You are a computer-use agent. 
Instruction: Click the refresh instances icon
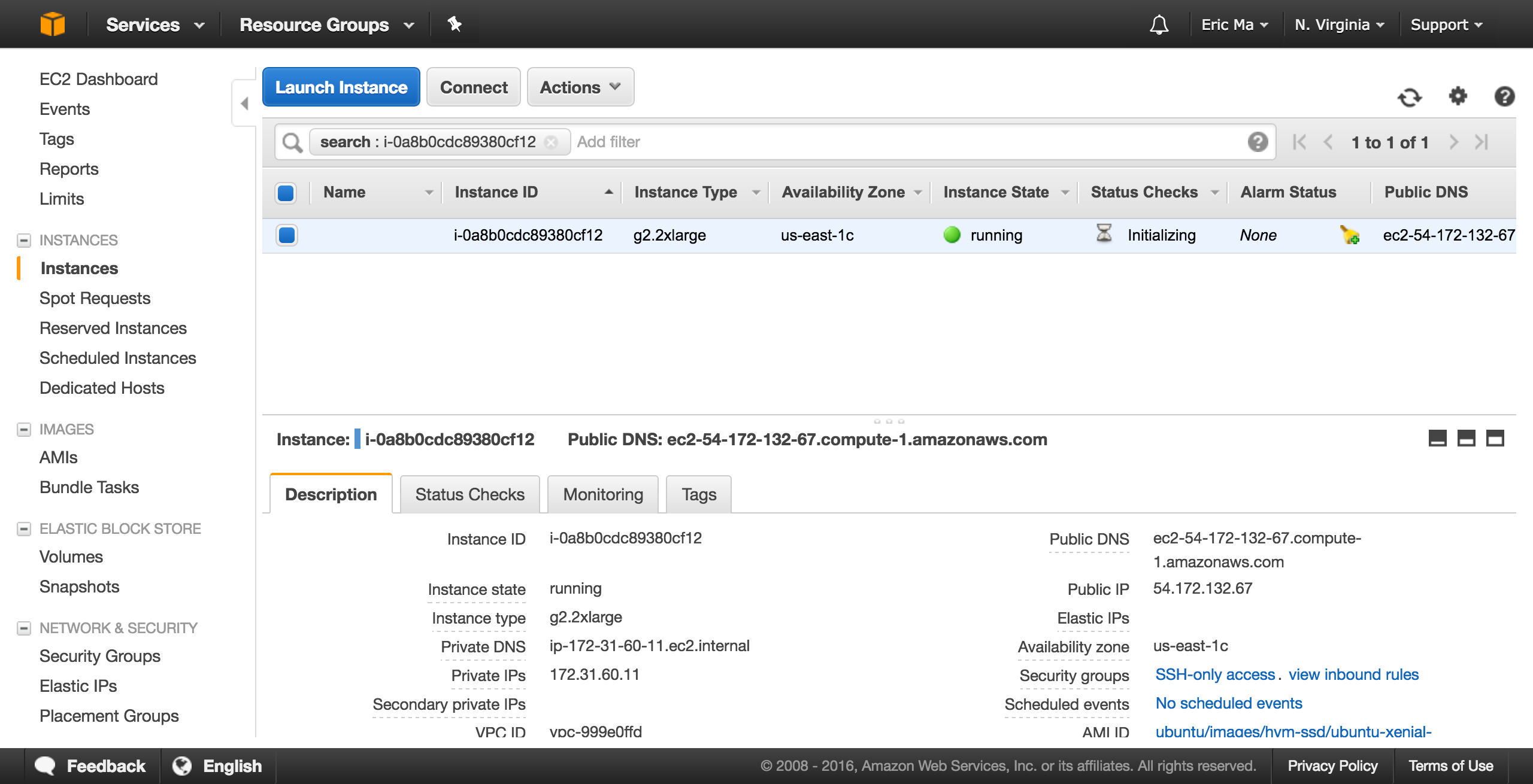tap(1410, 95)
